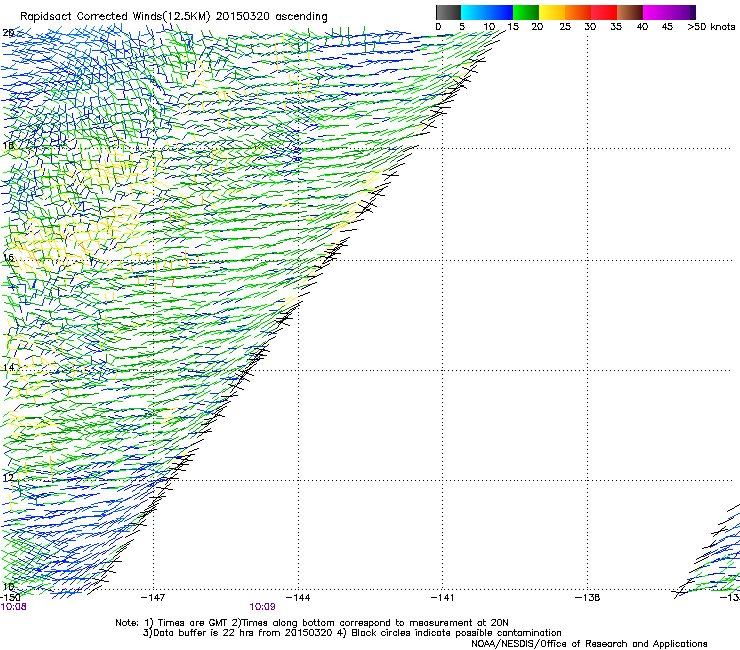The image size is (740, 650).
Task: Click the 'NOAA/NESDIS/Office of Research and Applications' credit
Action: 589,644
